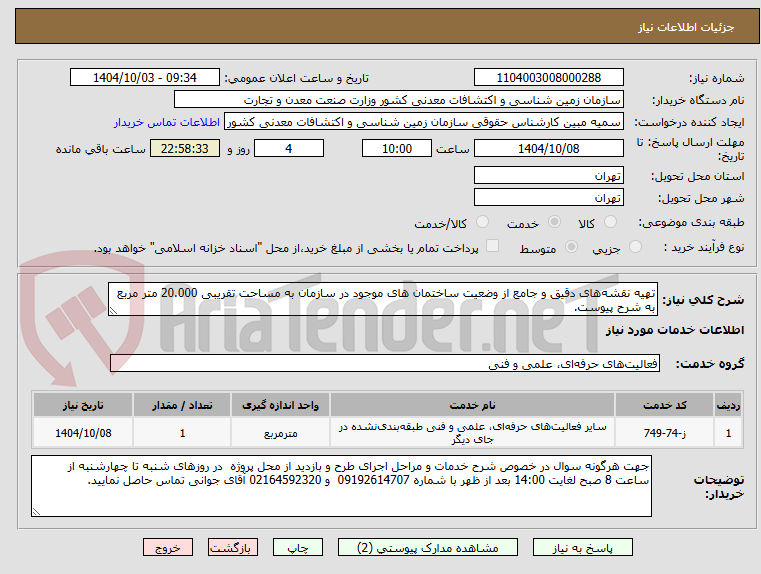Image resolution: width=761 pixels, height=574 pixels.
Task: Click the remaining time counter 22:58:33
Action: coord(184,148)
